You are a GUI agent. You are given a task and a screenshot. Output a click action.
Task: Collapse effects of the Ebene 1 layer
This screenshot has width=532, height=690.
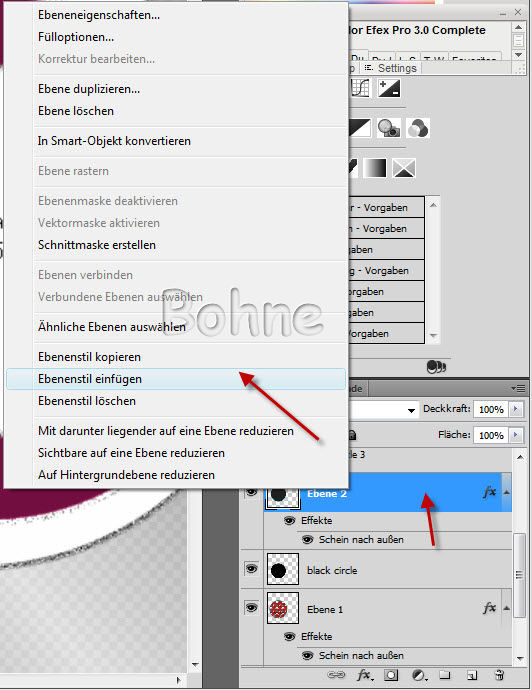[506, 608]
